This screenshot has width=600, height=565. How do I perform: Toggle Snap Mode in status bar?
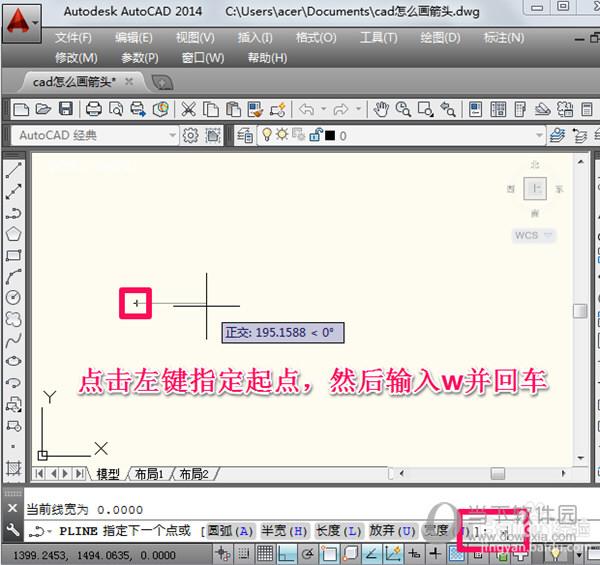click(x=243, y=554)
